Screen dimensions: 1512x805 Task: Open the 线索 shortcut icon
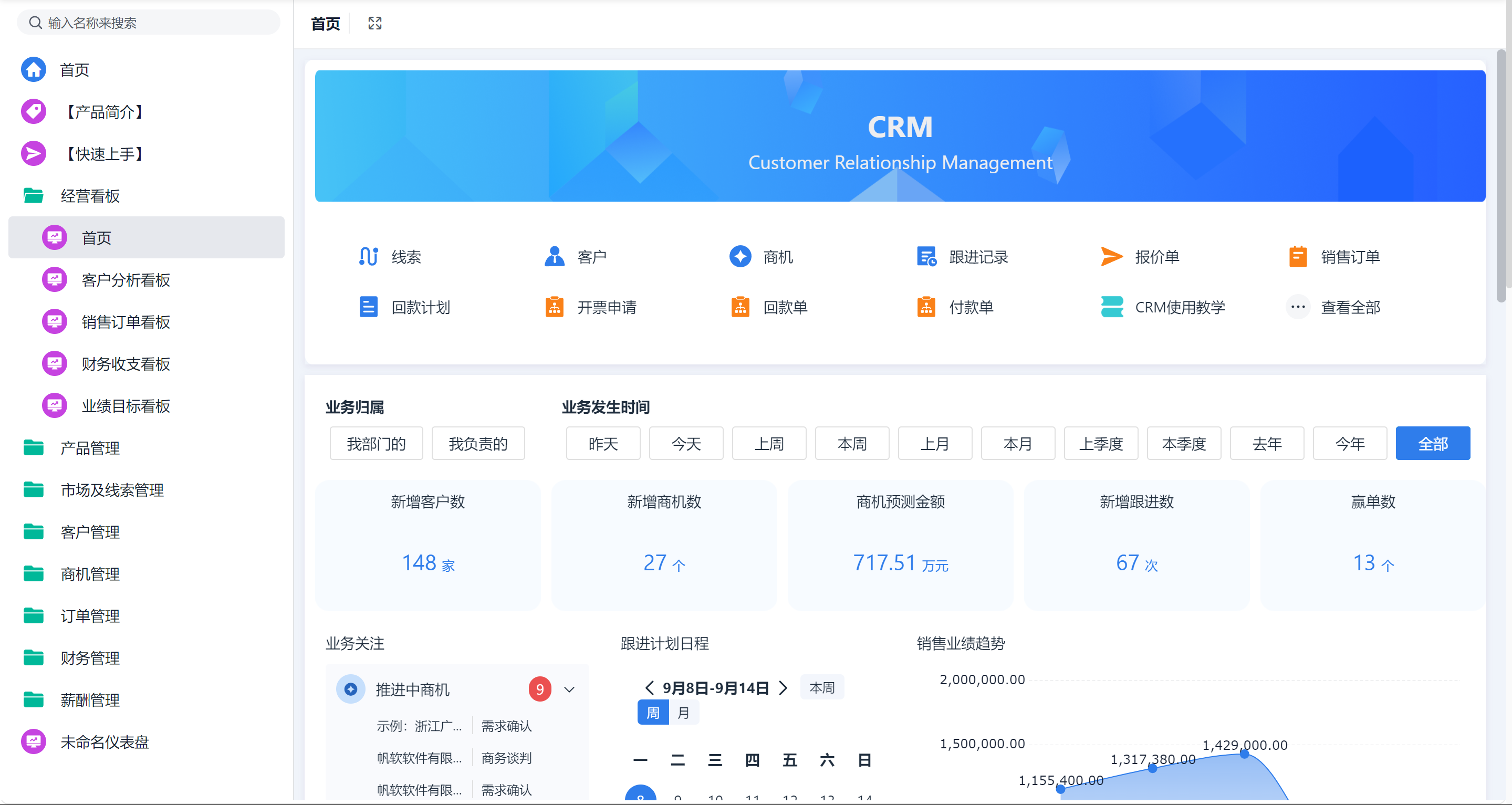(x=368, y=256)
